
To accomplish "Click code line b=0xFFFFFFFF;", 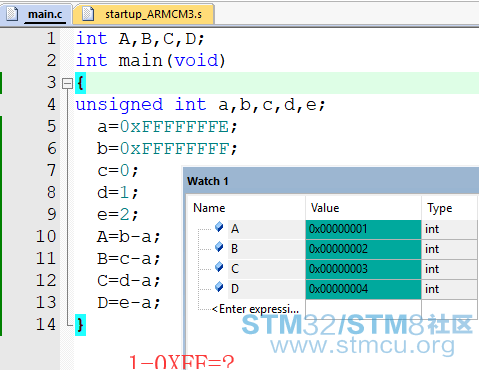I will tap(167, 149).
